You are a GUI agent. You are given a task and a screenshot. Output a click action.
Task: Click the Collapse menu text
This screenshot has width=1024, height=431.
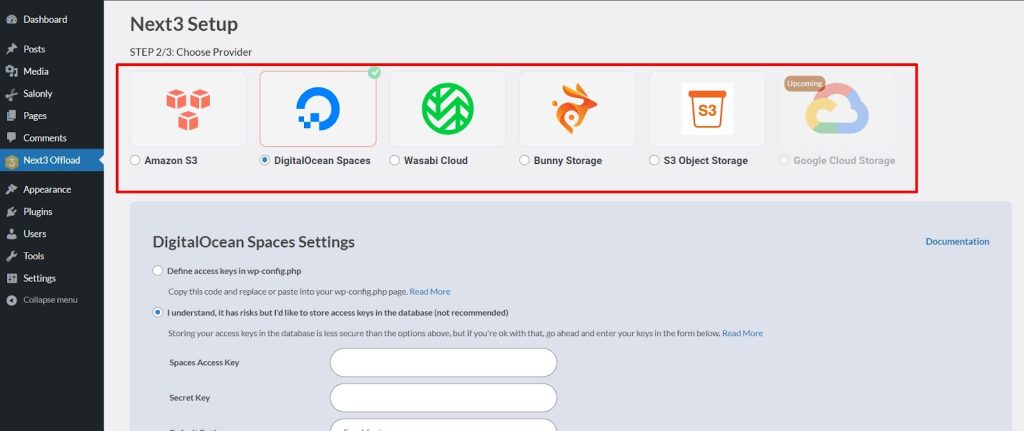(50, 300)
